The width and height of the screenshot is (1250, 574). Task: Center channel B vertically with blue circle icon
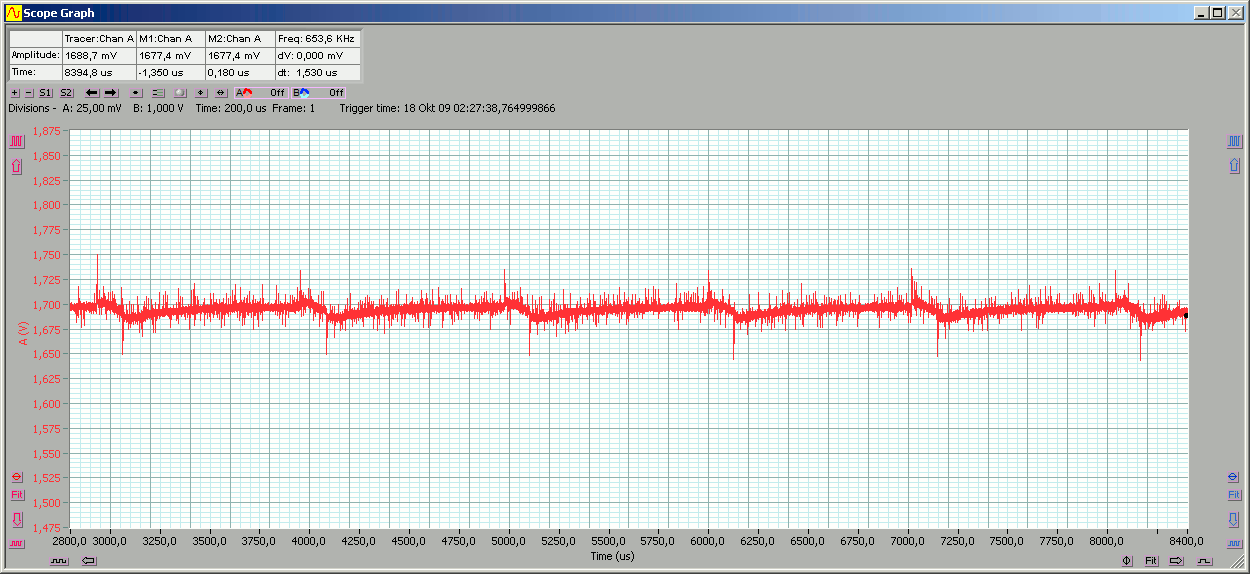point(1233,476)
